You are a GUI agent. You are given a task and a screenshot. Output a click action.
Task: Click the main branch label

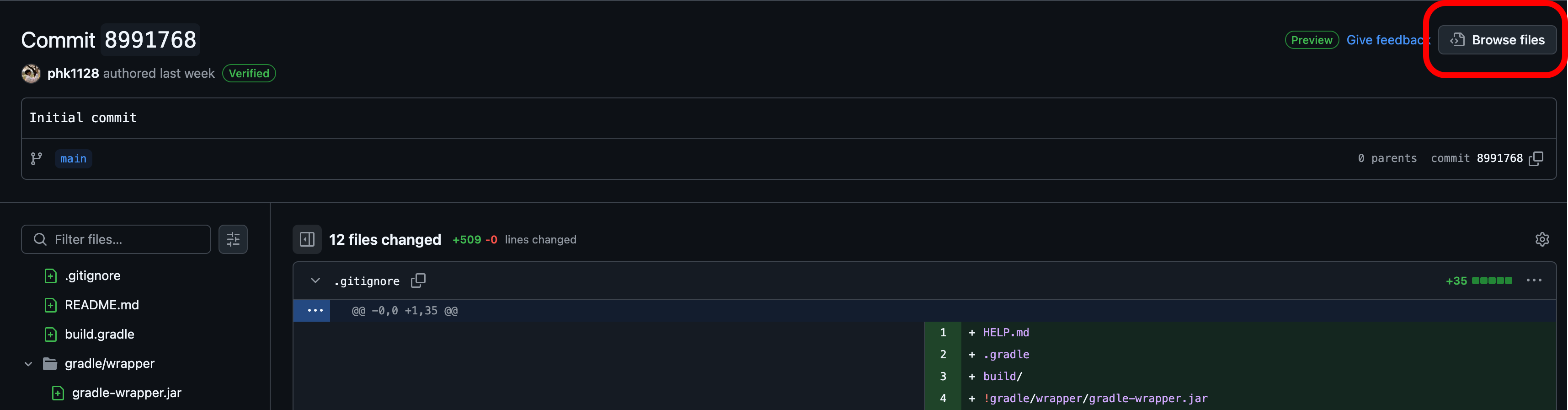pos(73,158)
